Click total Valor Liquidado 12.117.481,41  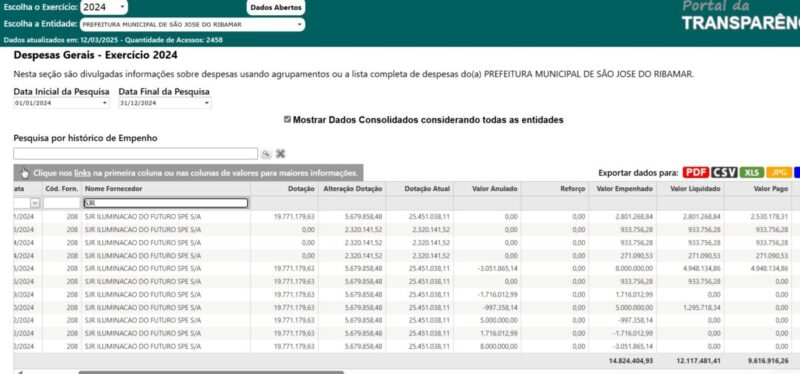699,361
